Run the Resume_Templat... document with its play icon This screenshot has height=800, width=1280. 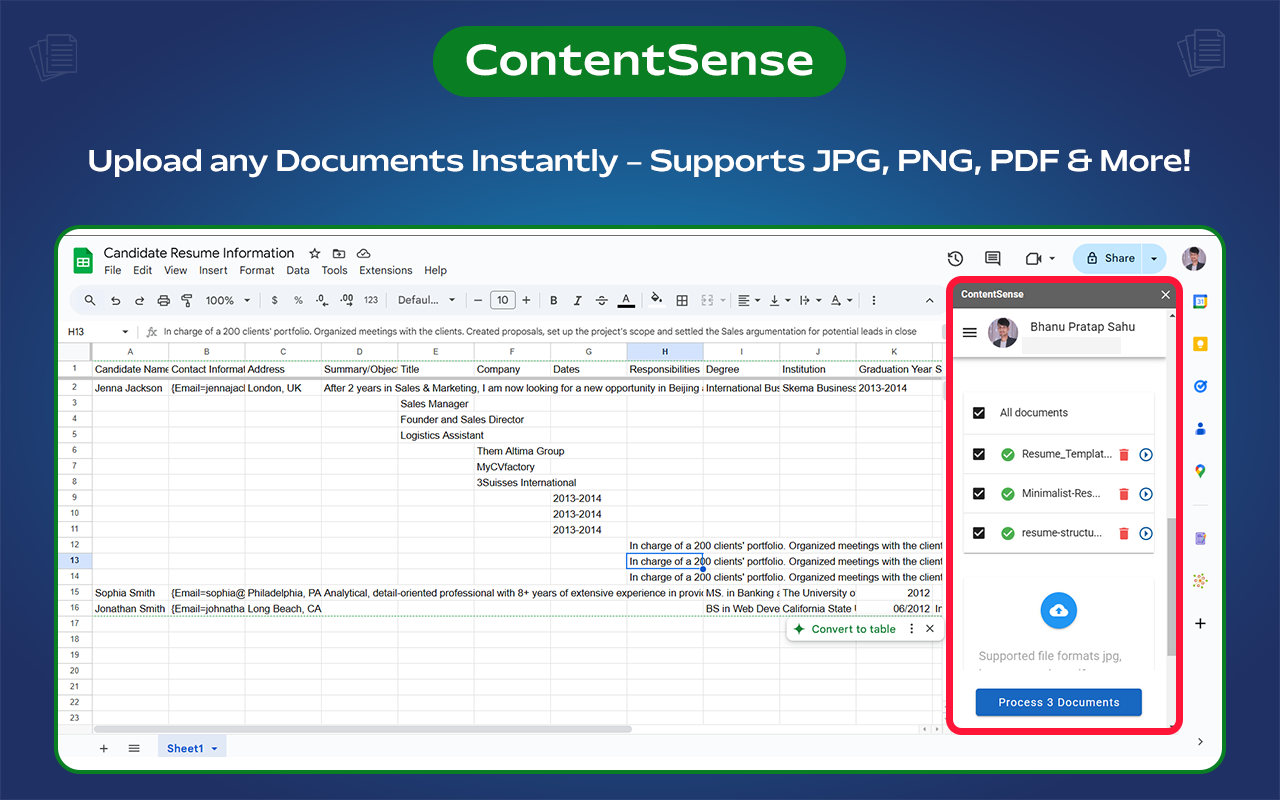coord(1146,454)
